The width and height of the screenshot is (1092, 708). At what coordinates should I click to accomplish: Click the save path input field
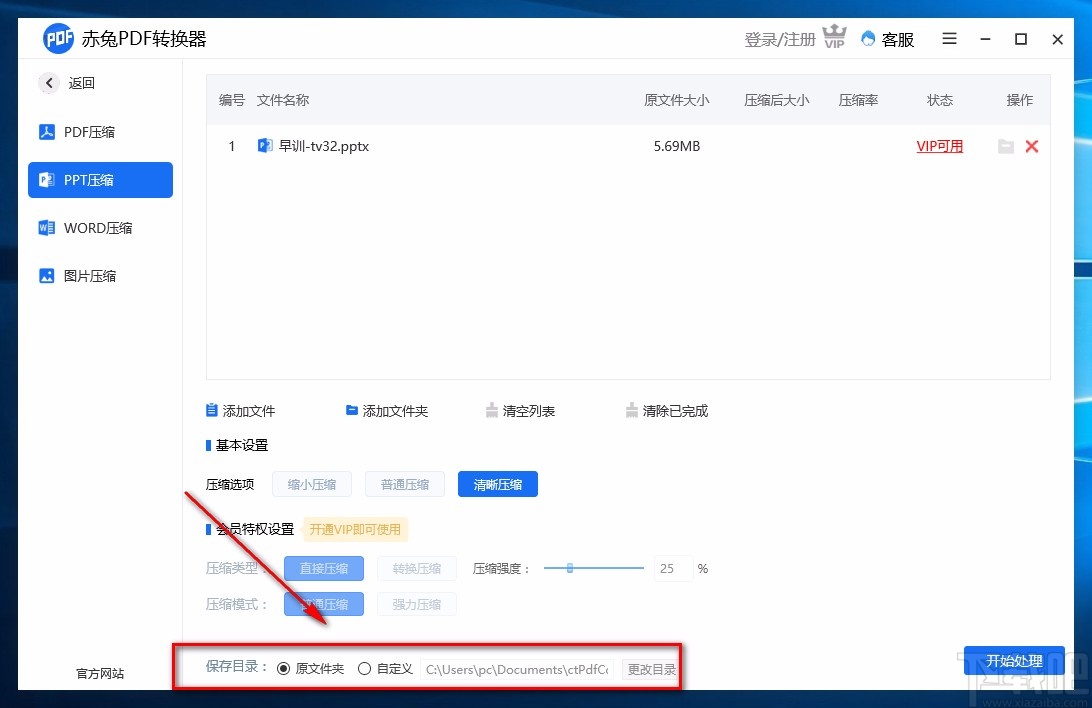517,669
